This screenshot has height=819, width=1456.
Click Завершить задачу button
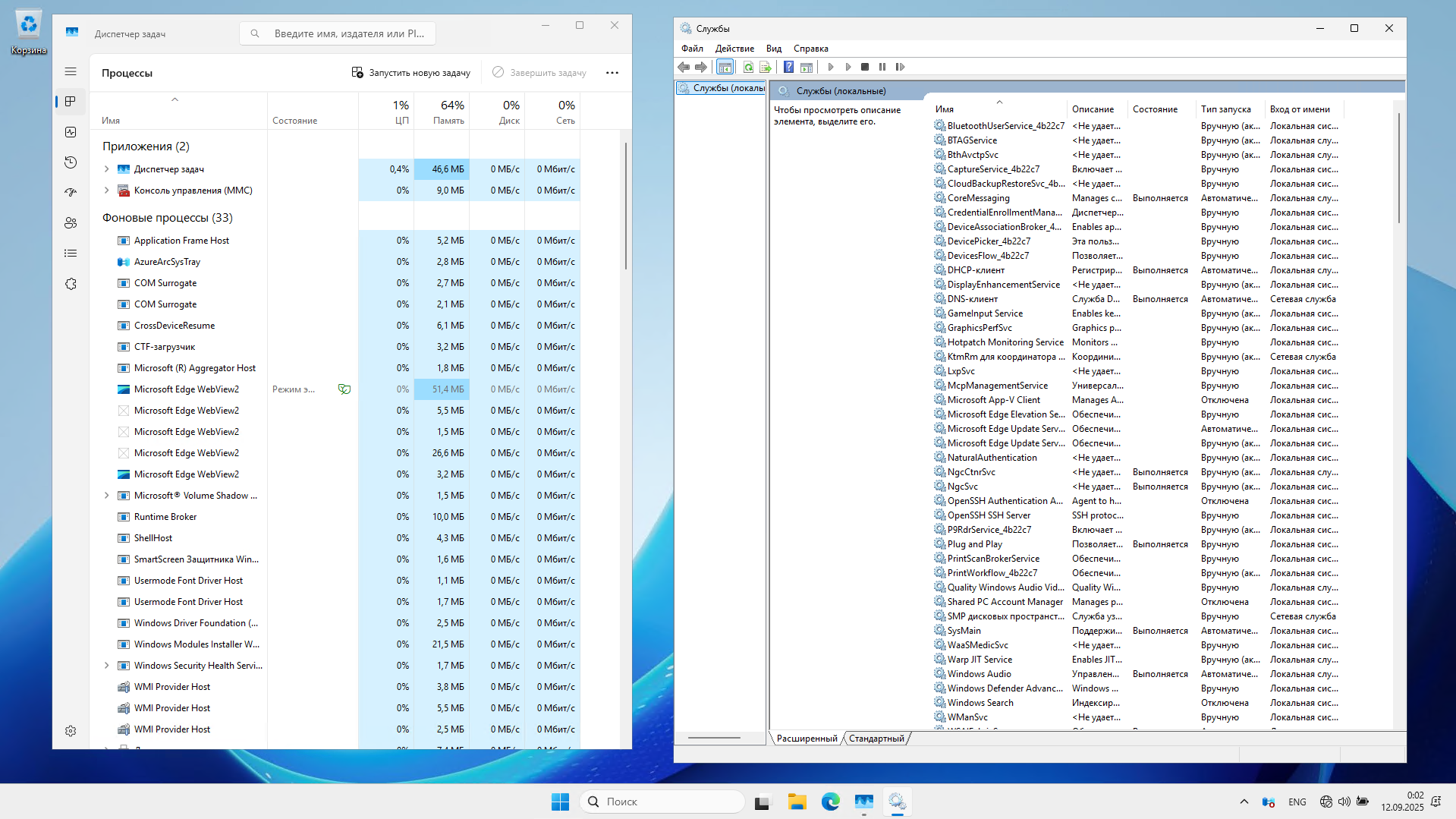539,73
